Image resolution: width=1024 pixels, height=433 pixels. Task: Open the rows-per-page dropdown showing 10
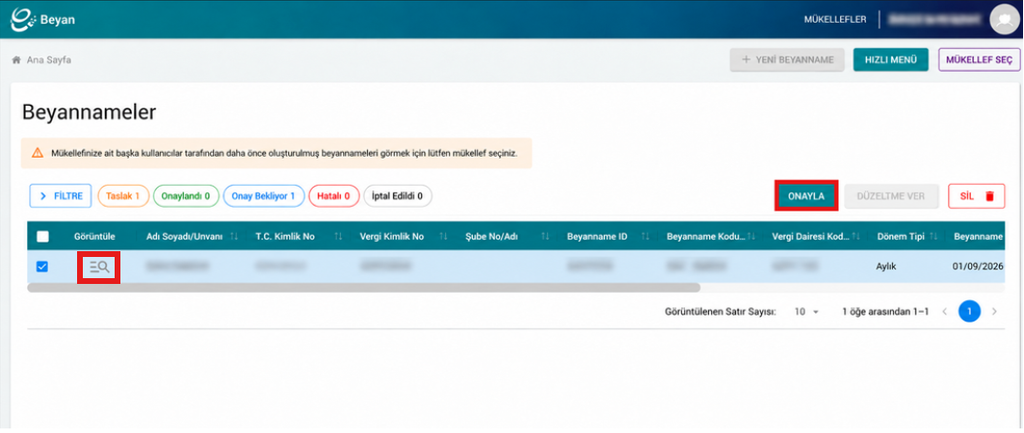point(807,312)
